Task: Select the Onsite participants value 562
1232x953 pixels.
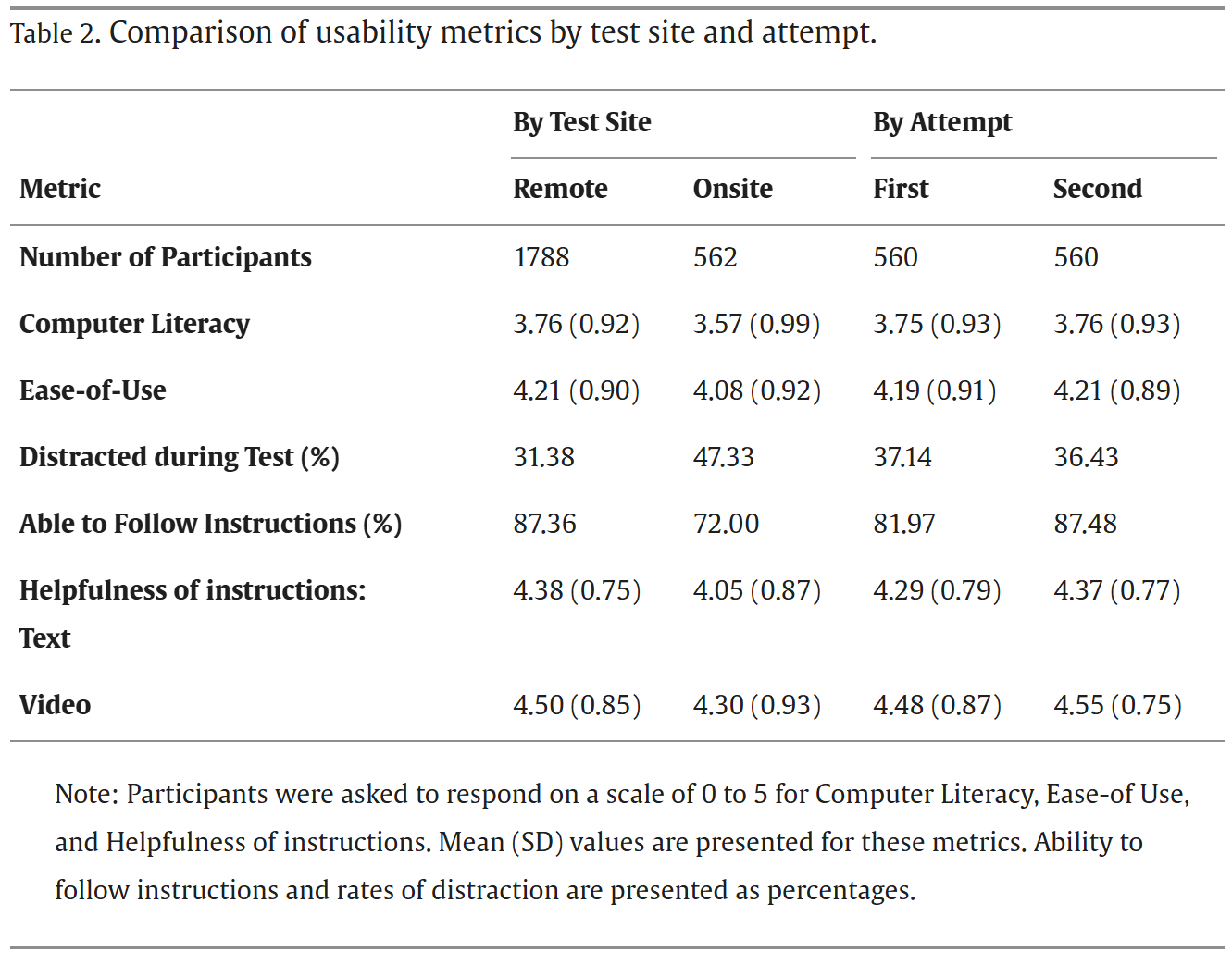Action: pyautogui.click(x=715, y=257)
